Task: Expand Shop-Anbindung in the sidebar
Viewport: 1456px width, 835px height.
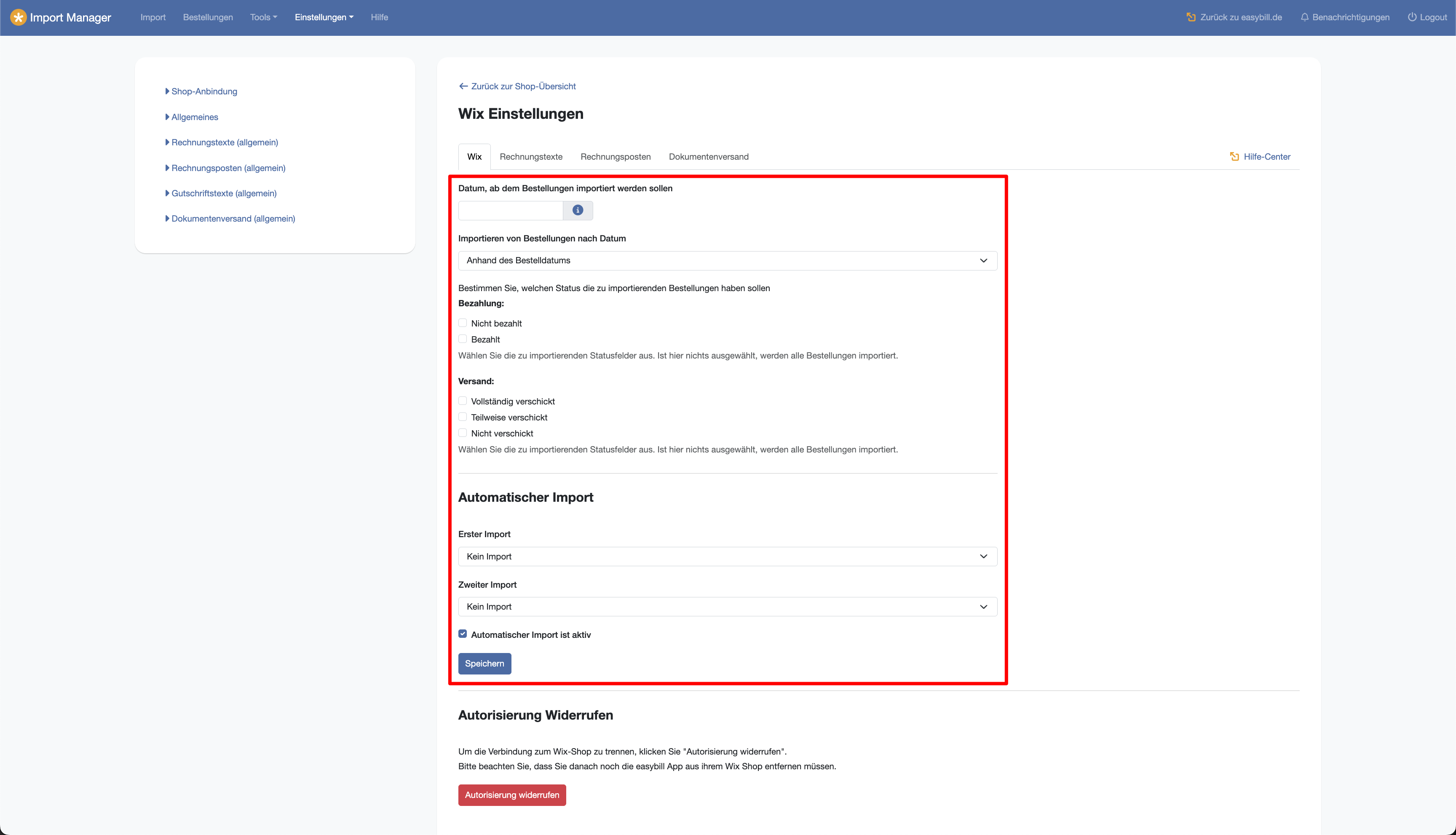Action: pyautogui.click(x=201, y=91)
